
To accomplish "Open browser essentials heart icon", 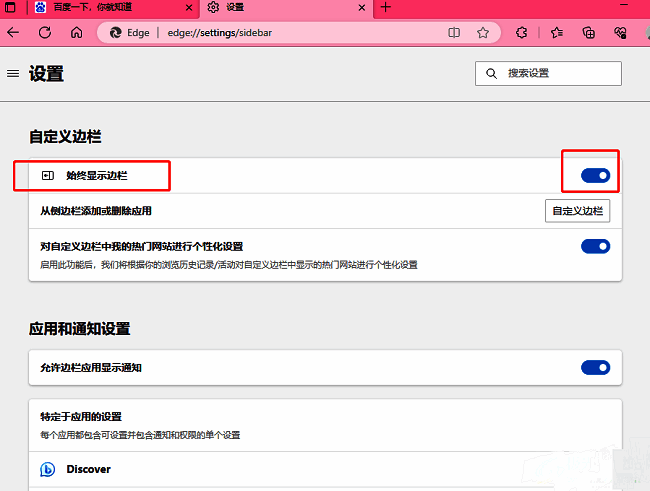I will [620, 32].
